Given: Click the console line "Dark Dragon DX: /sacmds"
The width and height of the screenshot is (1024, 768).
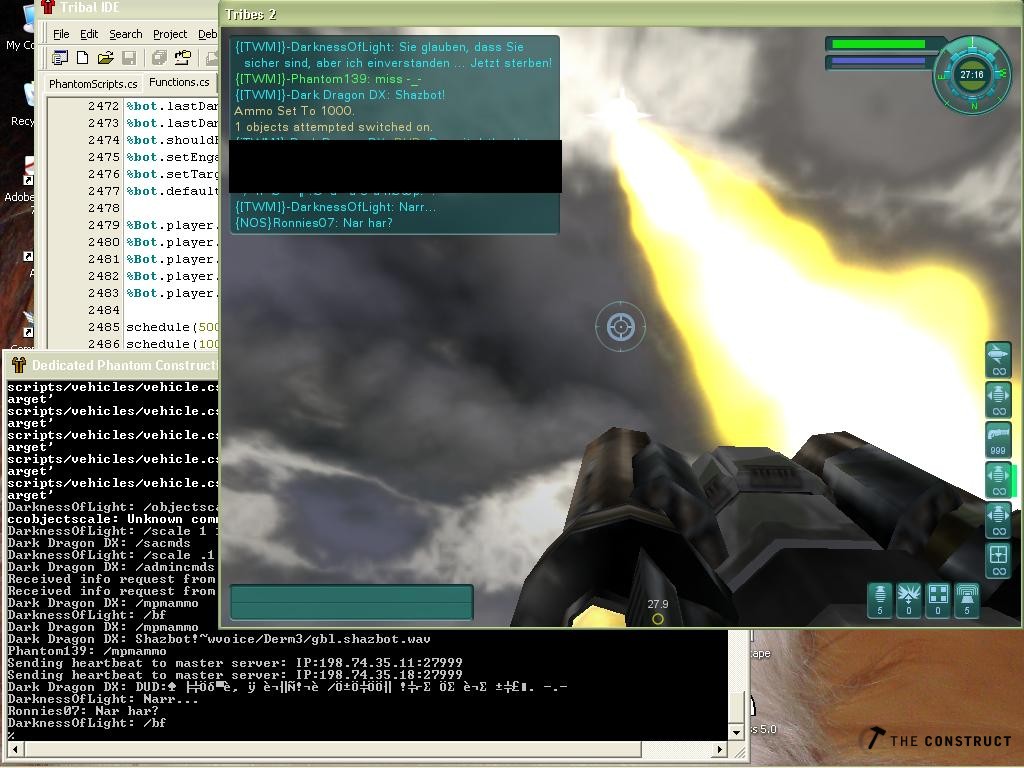Looking at the screenshot, I should 99,543.
